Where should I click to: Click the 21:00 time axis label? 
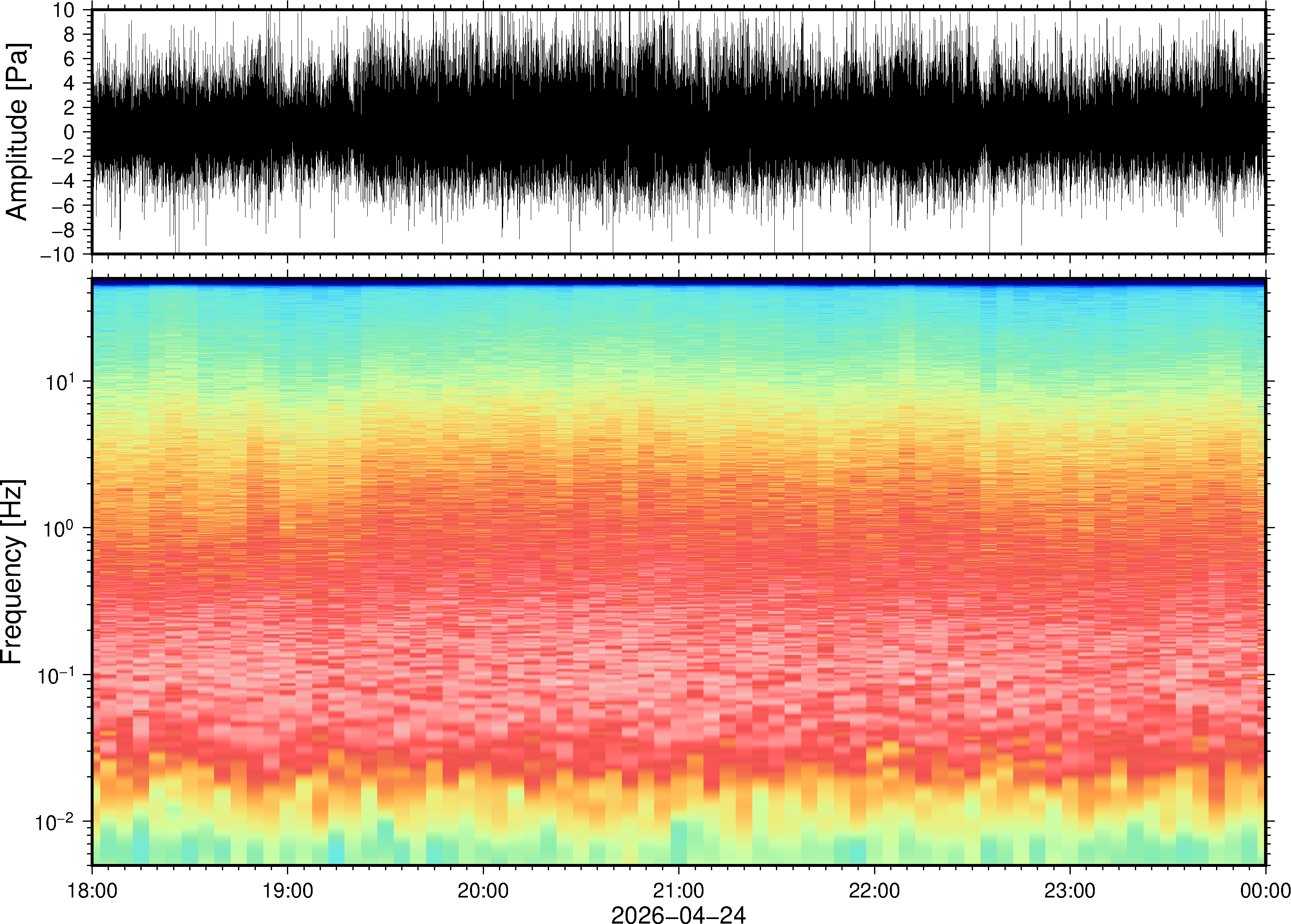point(678,890)
